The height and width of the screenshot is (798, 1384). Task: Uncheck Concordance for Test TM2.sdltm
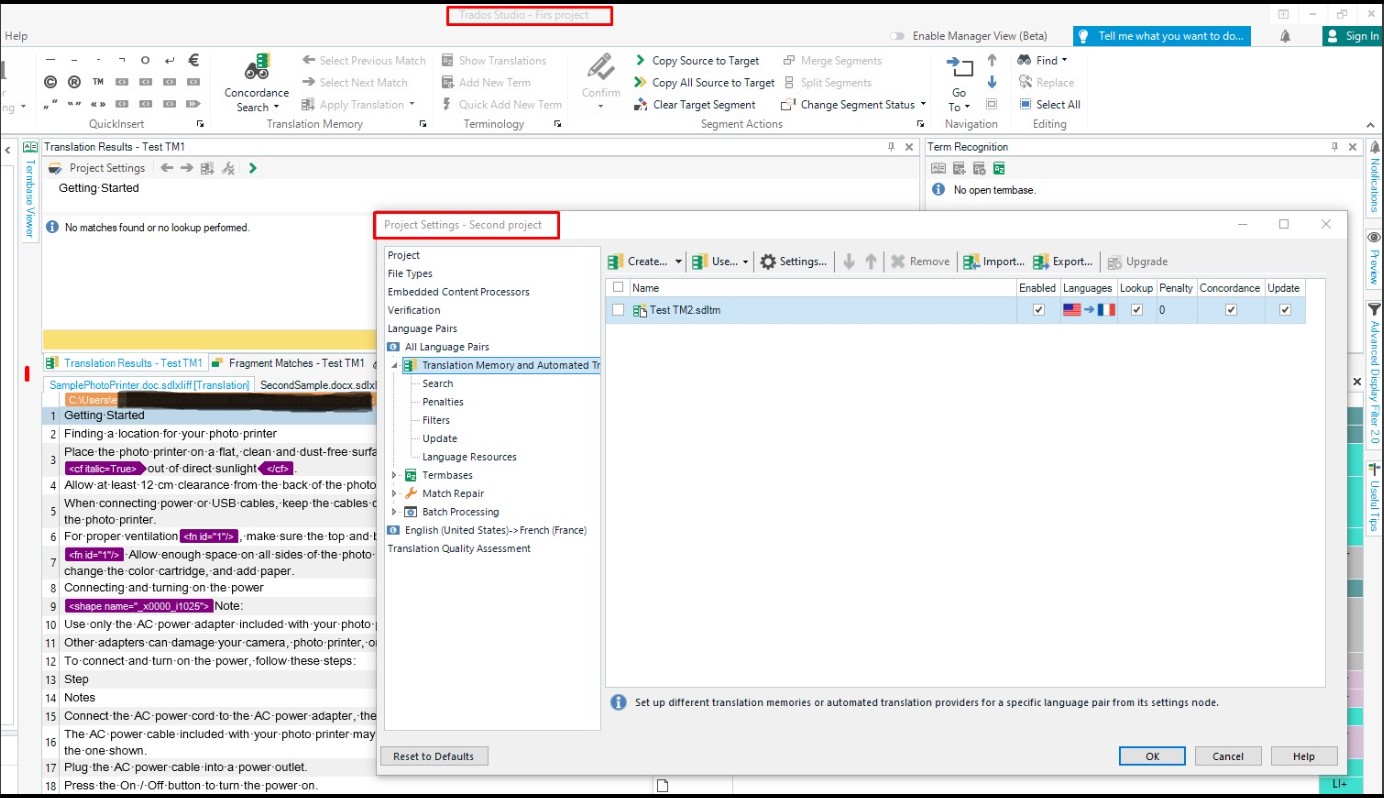click(x=1231, y=310)
